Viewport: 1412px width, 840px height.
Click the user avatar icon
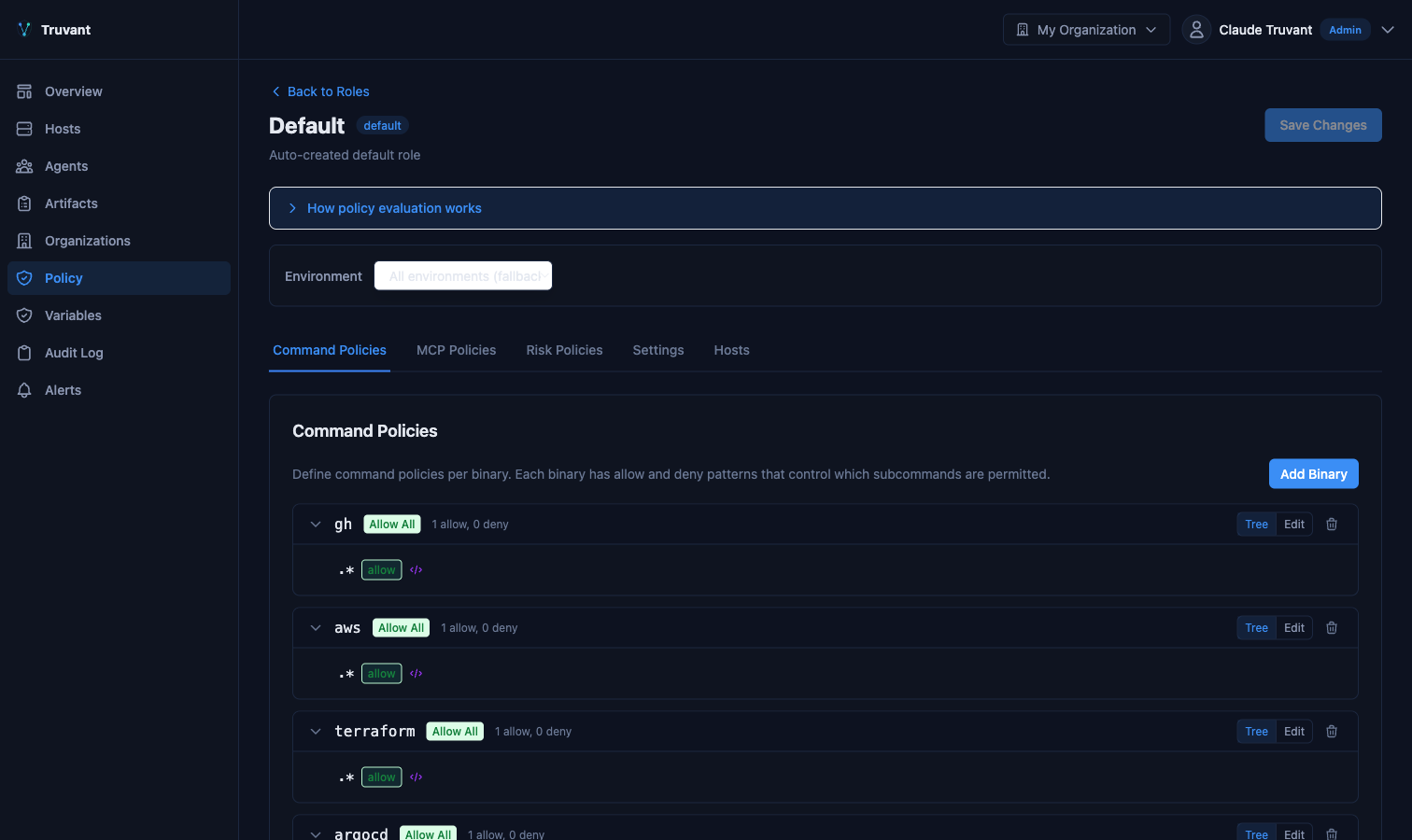[x=1196, y=30]
